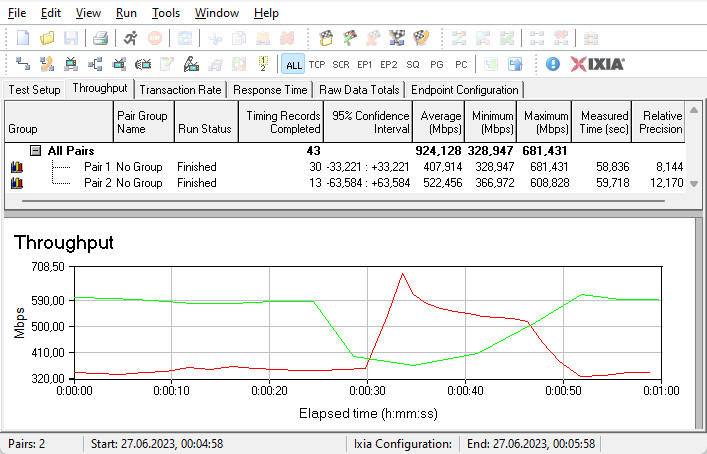Add a video pair using the TV icon

tap(71, 64)
